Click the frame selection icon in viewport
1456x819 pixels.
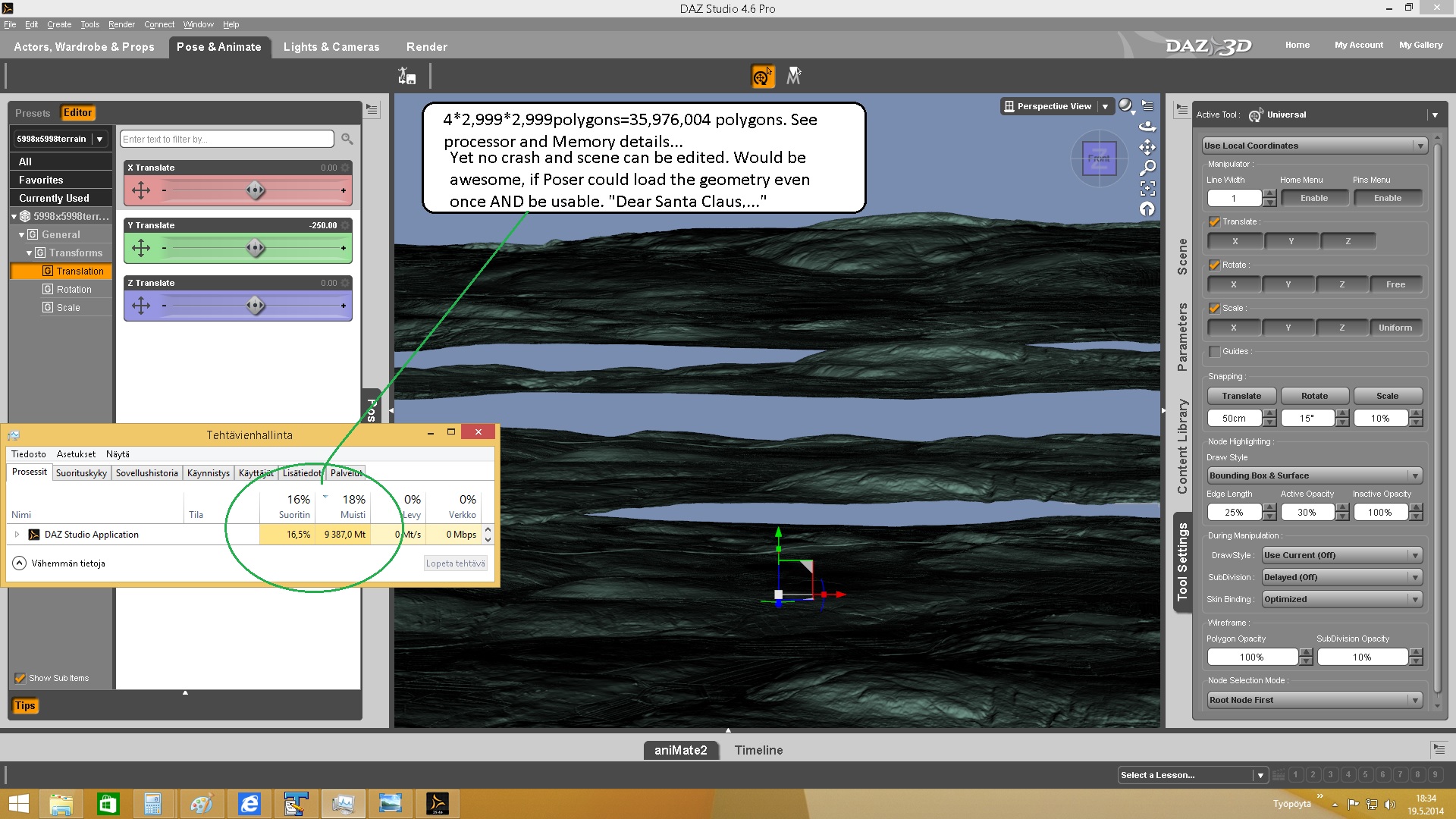click(1147, 188)
